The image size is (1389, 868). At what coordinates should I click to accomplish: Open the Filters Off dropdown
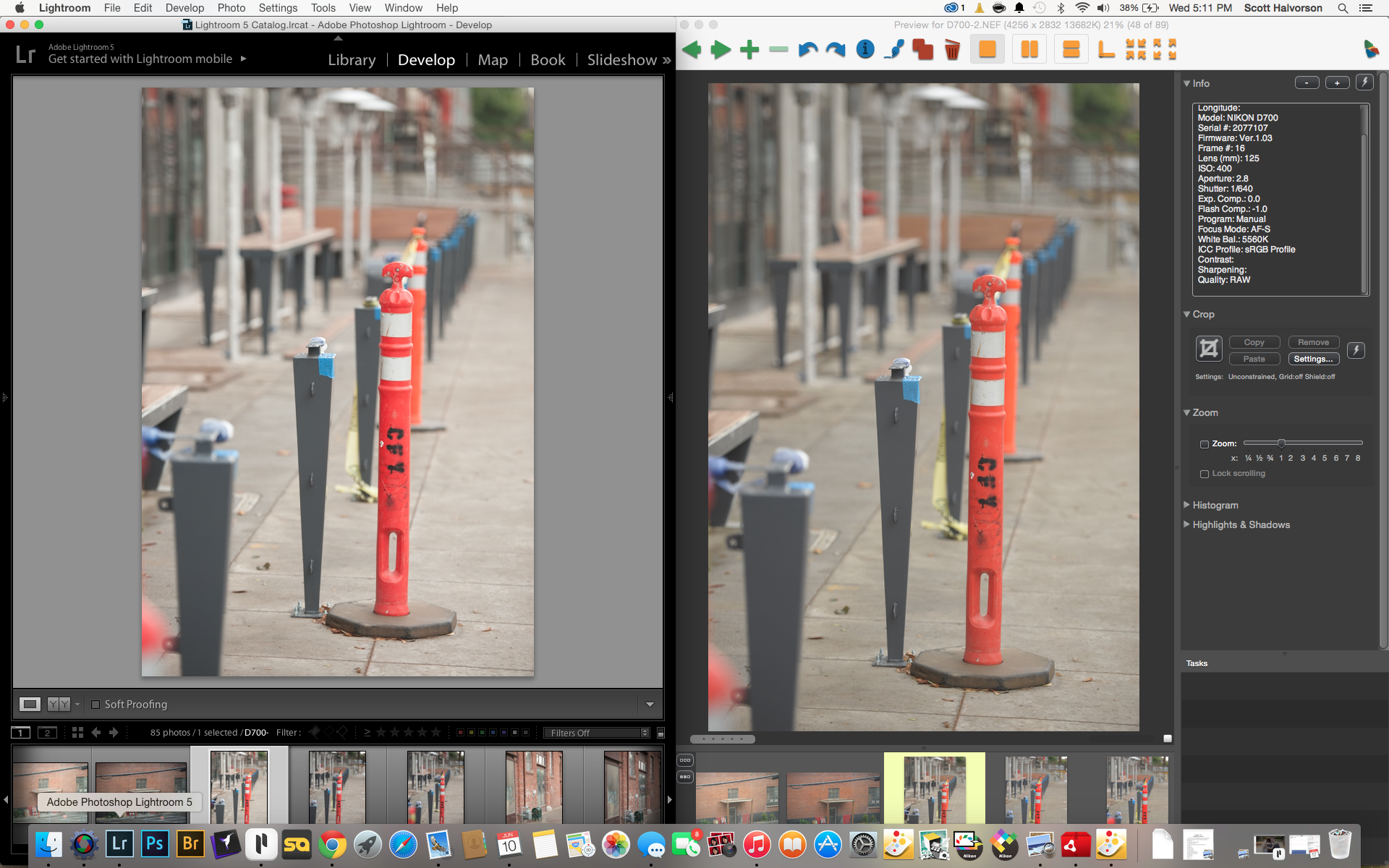point(597,733)
